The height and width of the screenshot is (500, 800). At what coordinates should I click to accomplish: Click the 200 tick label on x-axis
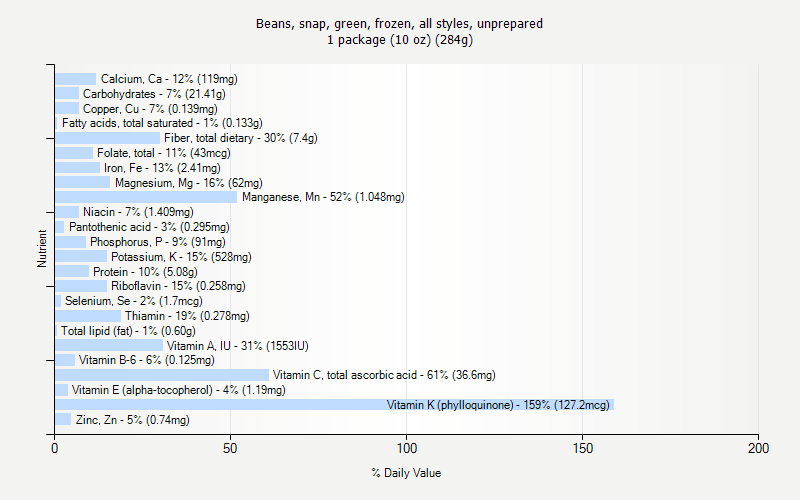tap(759, 448)
